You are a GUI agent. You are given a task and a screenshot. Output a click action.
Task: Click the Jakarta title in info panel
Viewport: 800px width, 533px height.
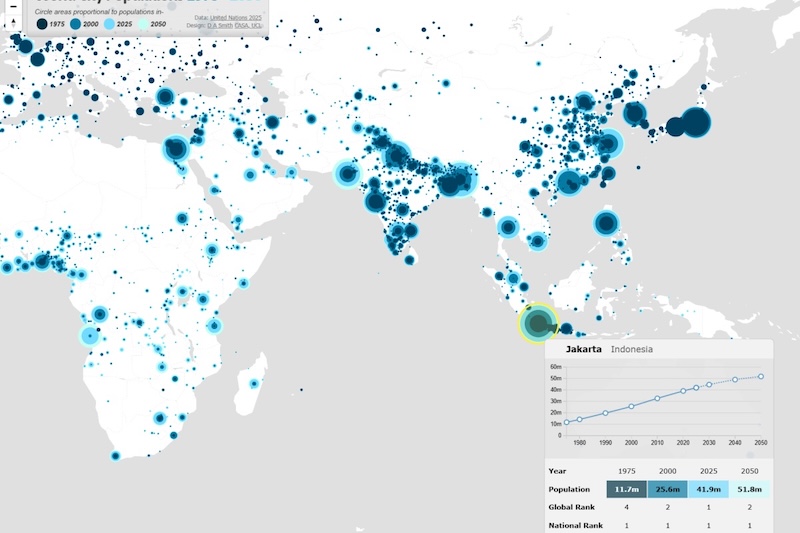(584, 349)
